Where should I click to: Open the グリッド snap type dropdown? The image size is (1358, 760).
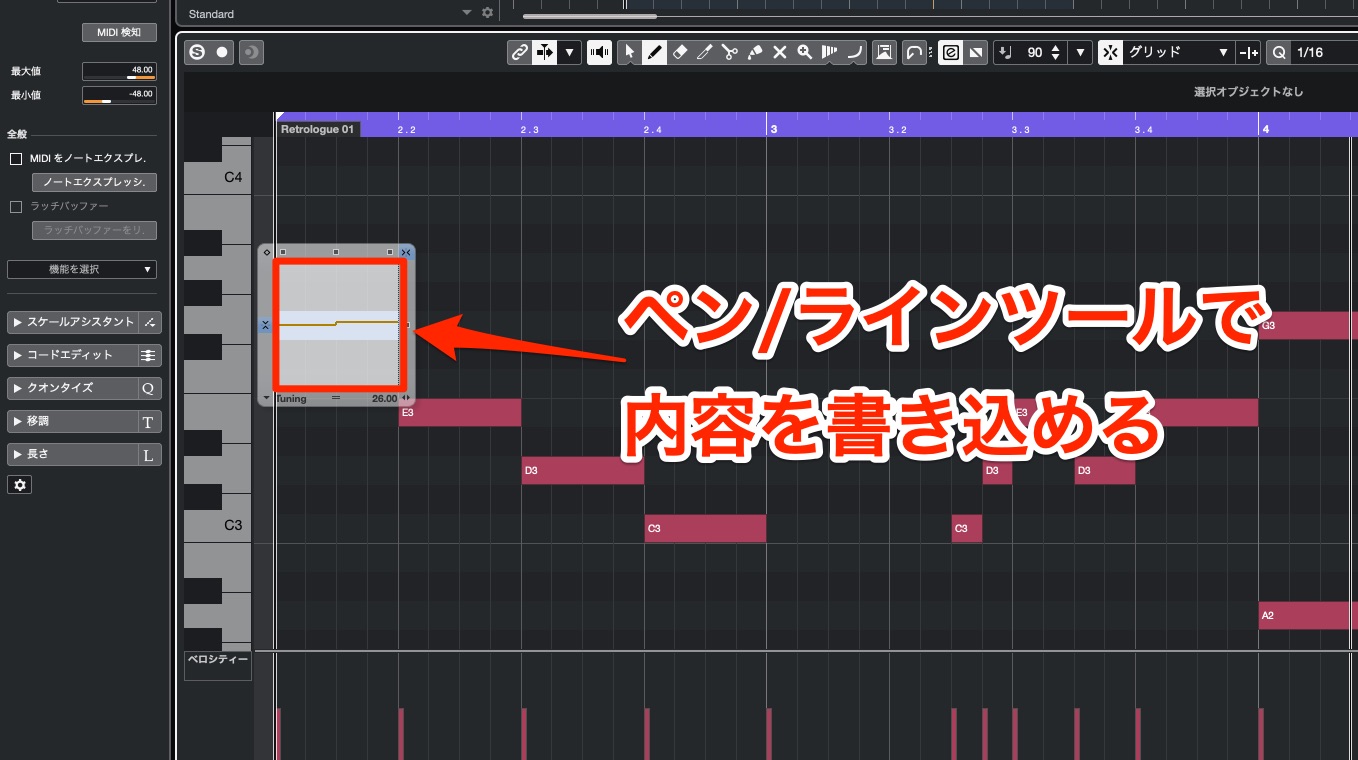[x=1179, y=52]
